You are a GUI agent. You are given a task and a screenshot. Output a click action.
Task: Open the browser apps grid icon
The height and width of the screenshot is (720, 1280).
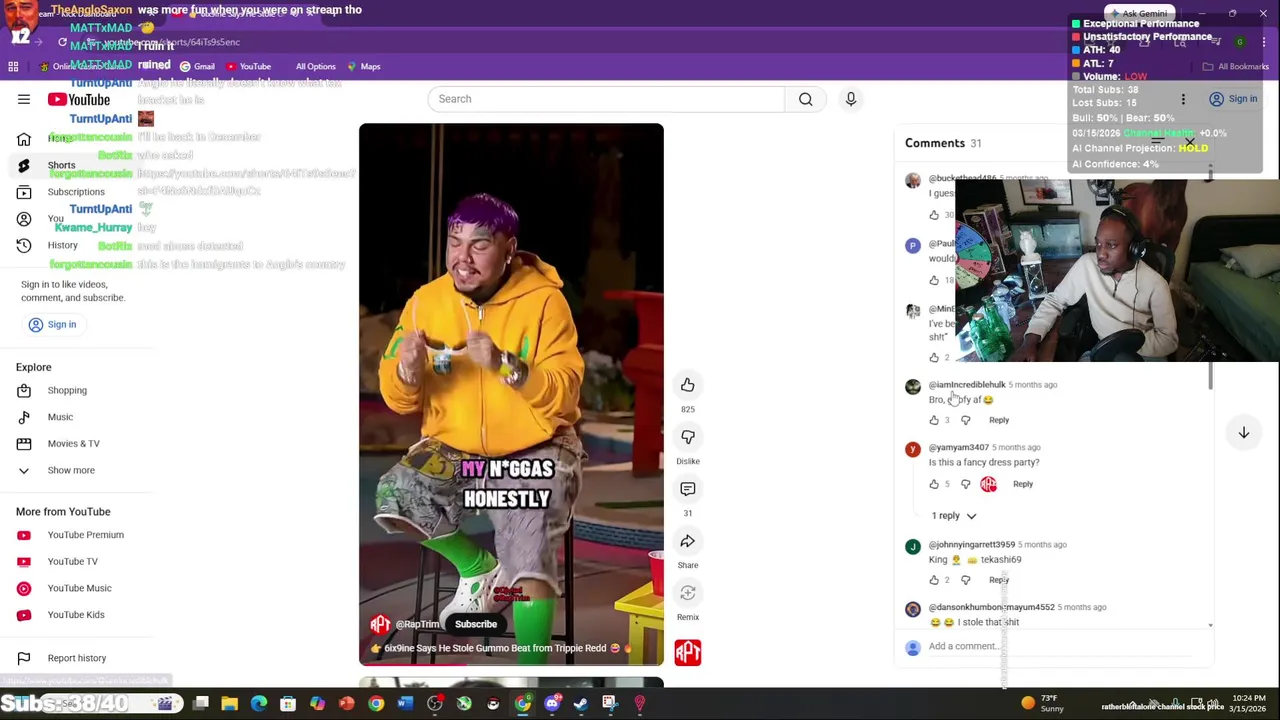[x=13, y=67]
